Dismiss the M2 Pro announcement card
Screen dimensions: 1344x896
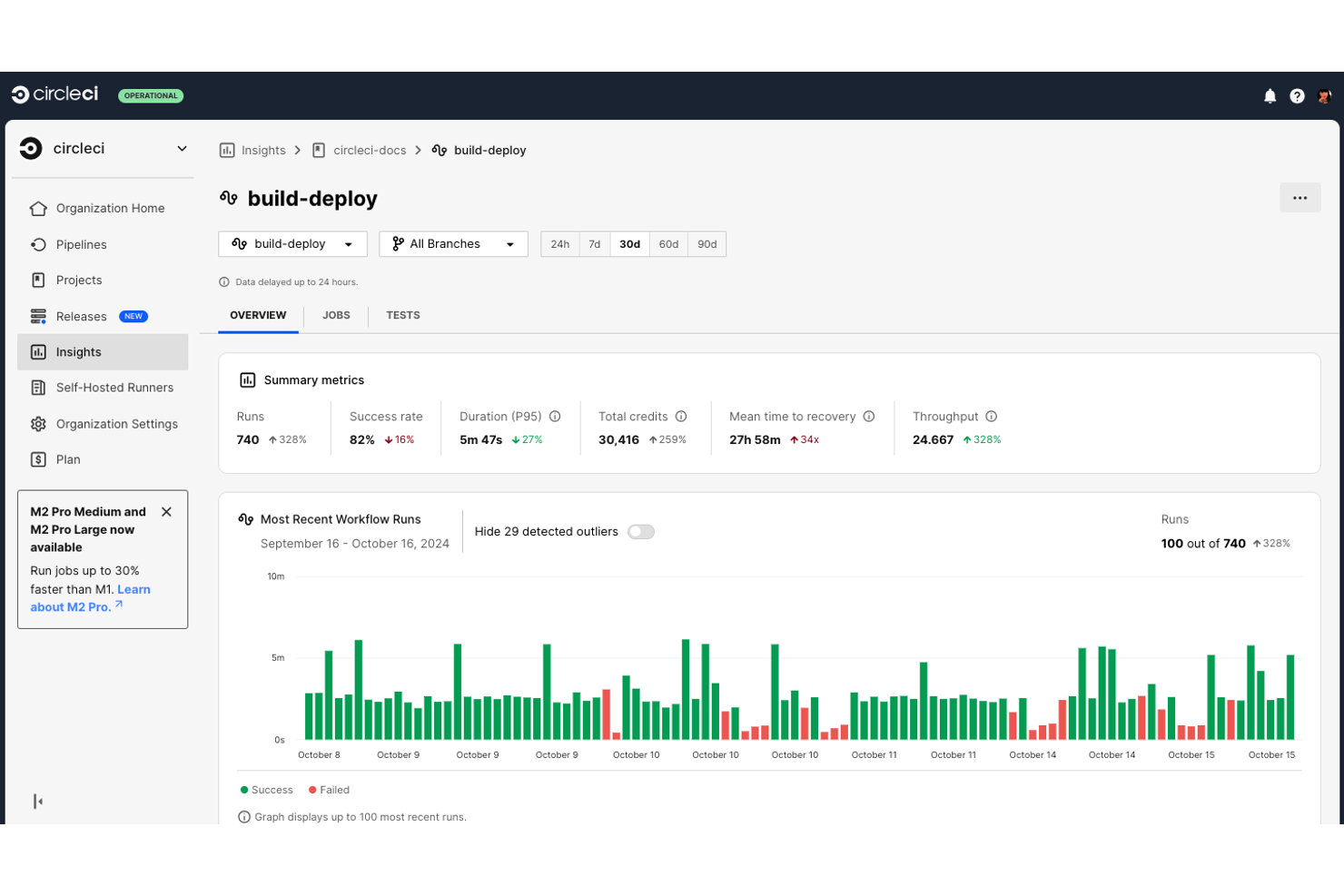(x=166, y=512)
